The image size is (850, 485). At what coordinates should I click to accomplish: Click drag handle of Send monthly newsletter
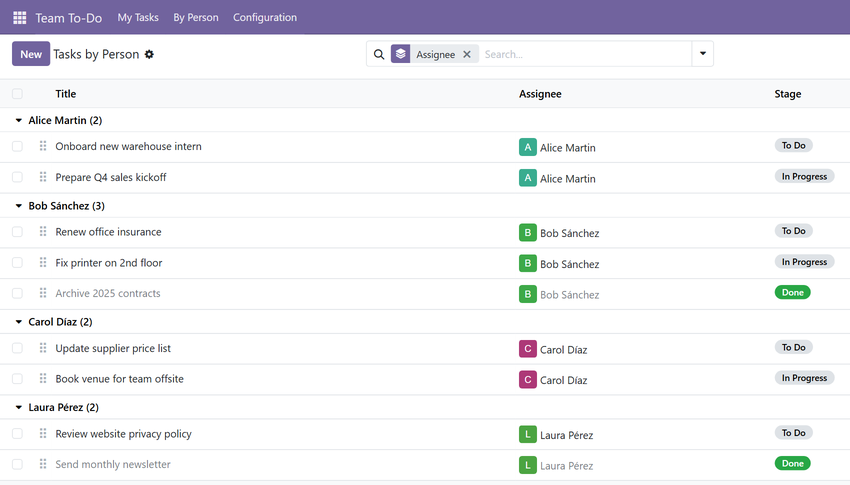coord(43,464)
